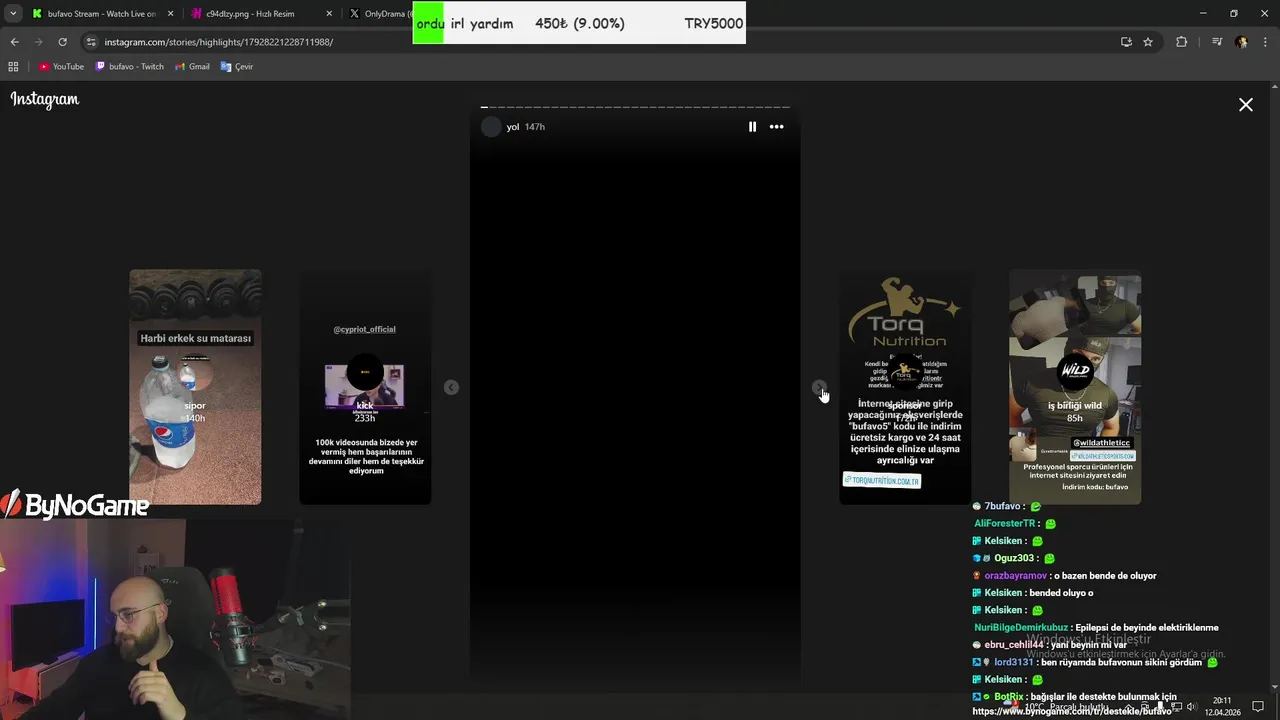This screenshot has height=720, width=1280.
Task: Click the browser forward button
Action: tap(38, 42)
